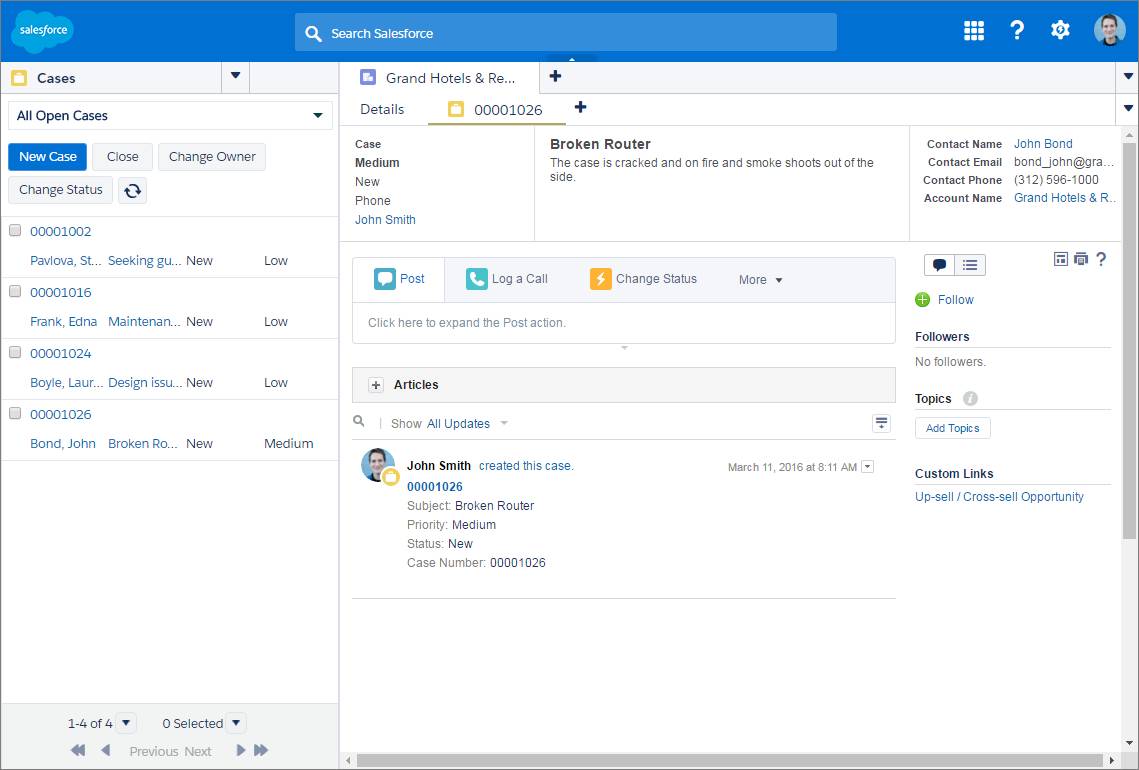The width and height of the screenshot is (1139, 770).
Task: Open the Setup gear icon
Action: tap(1060, 31)
